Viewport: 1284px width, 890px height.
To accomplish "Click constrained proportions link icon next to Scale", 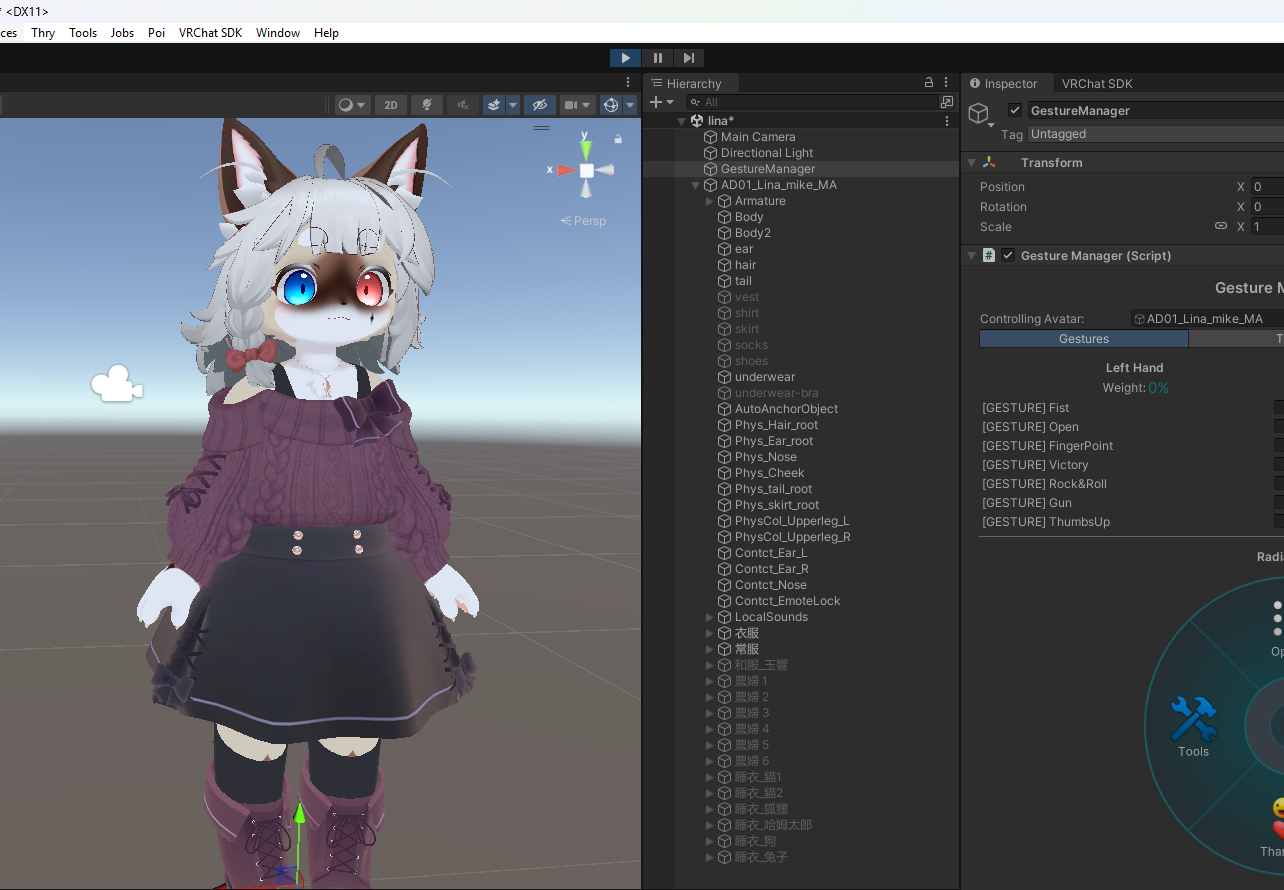I will (x=1220, y=227).
